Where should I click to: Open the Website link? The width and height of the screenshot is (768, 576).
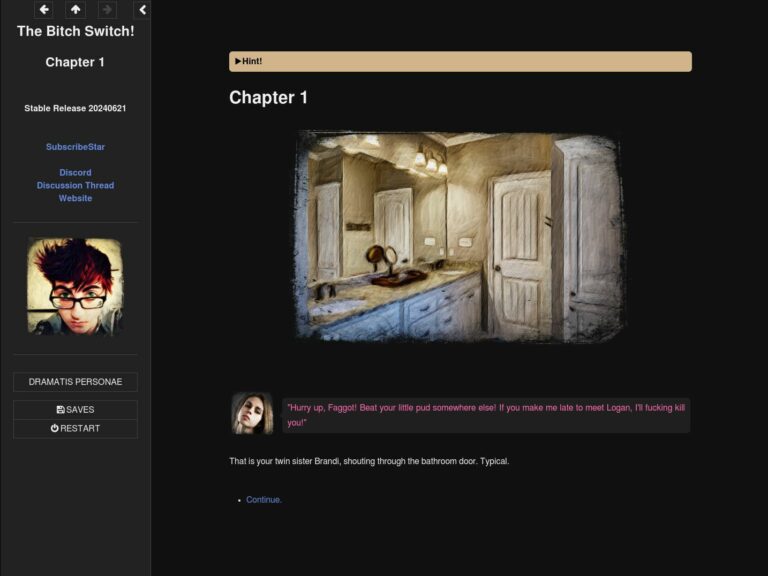point(75,198)
